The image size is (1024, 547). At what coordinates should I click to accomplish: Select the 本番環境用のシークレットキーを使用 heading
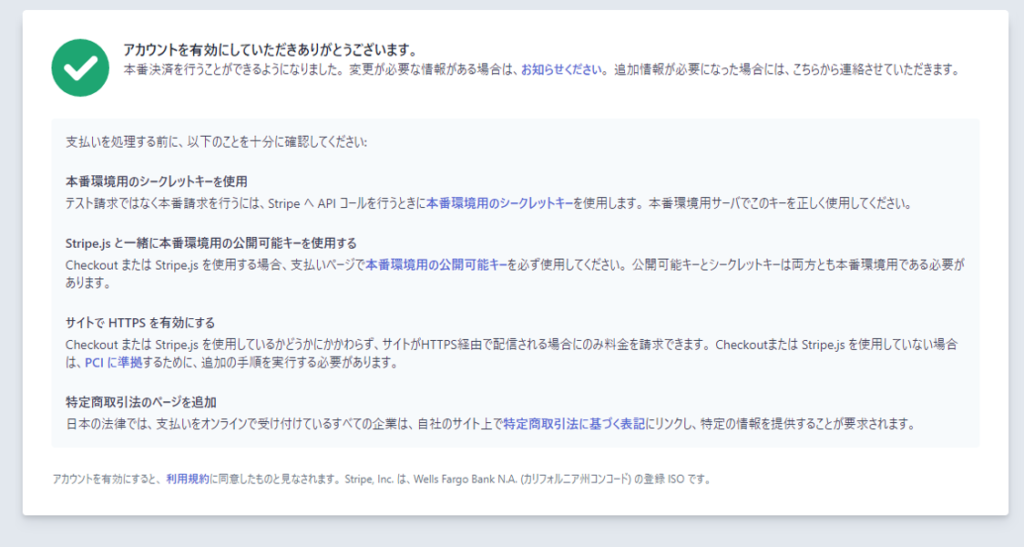(157, 181)
